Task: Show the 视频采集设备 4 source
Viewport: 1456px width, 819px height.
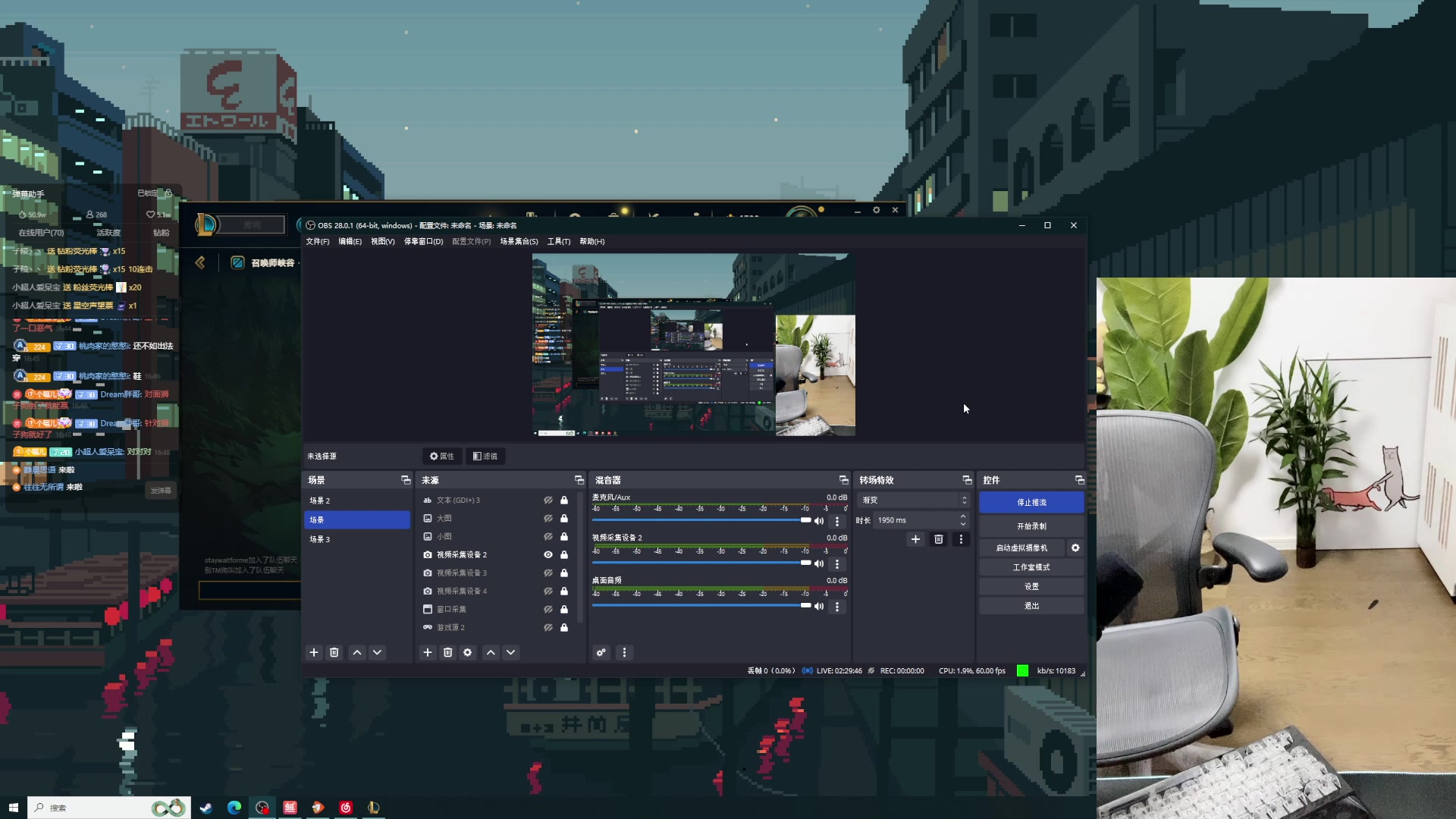Action: tap(548, 591)
